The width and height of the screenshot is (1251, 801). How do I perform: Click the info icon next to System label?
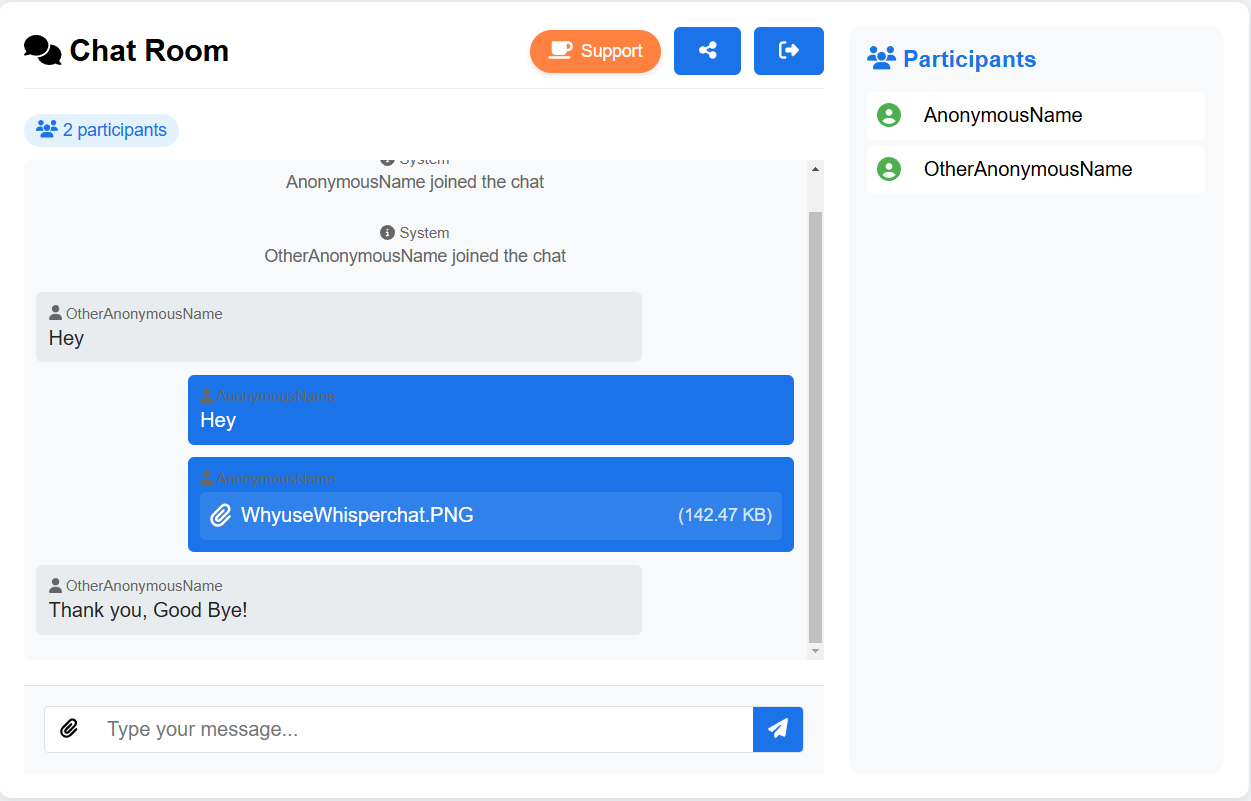(387, 233)
